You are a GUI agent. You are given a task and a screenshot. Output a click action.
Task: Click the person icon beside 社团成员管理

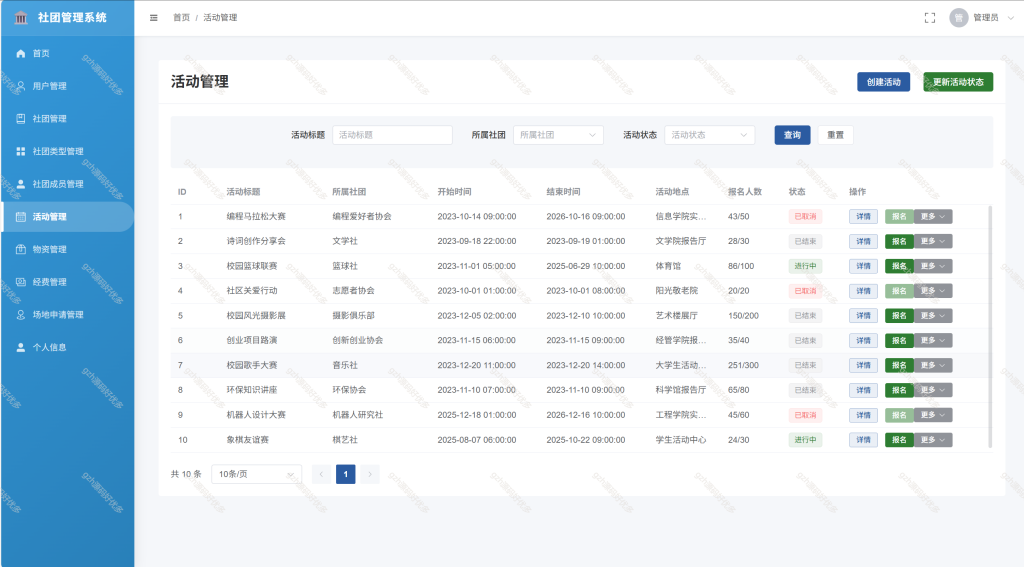[x=21, y=184]
